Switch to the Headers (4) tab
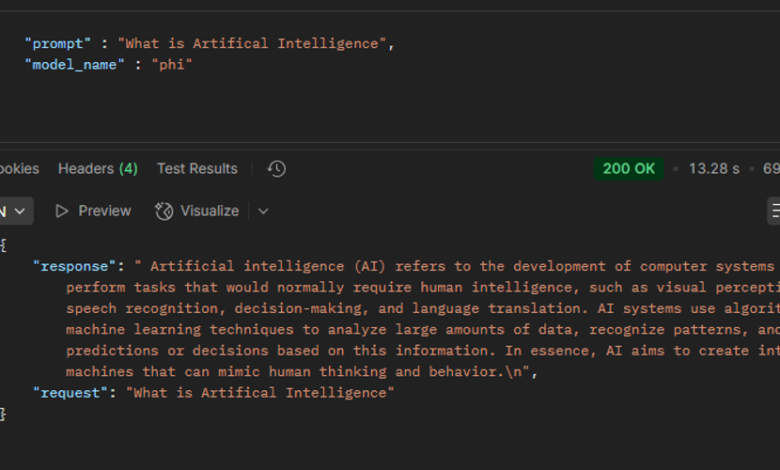This screenshot has height=470, width=780. (x=98, y=169)
